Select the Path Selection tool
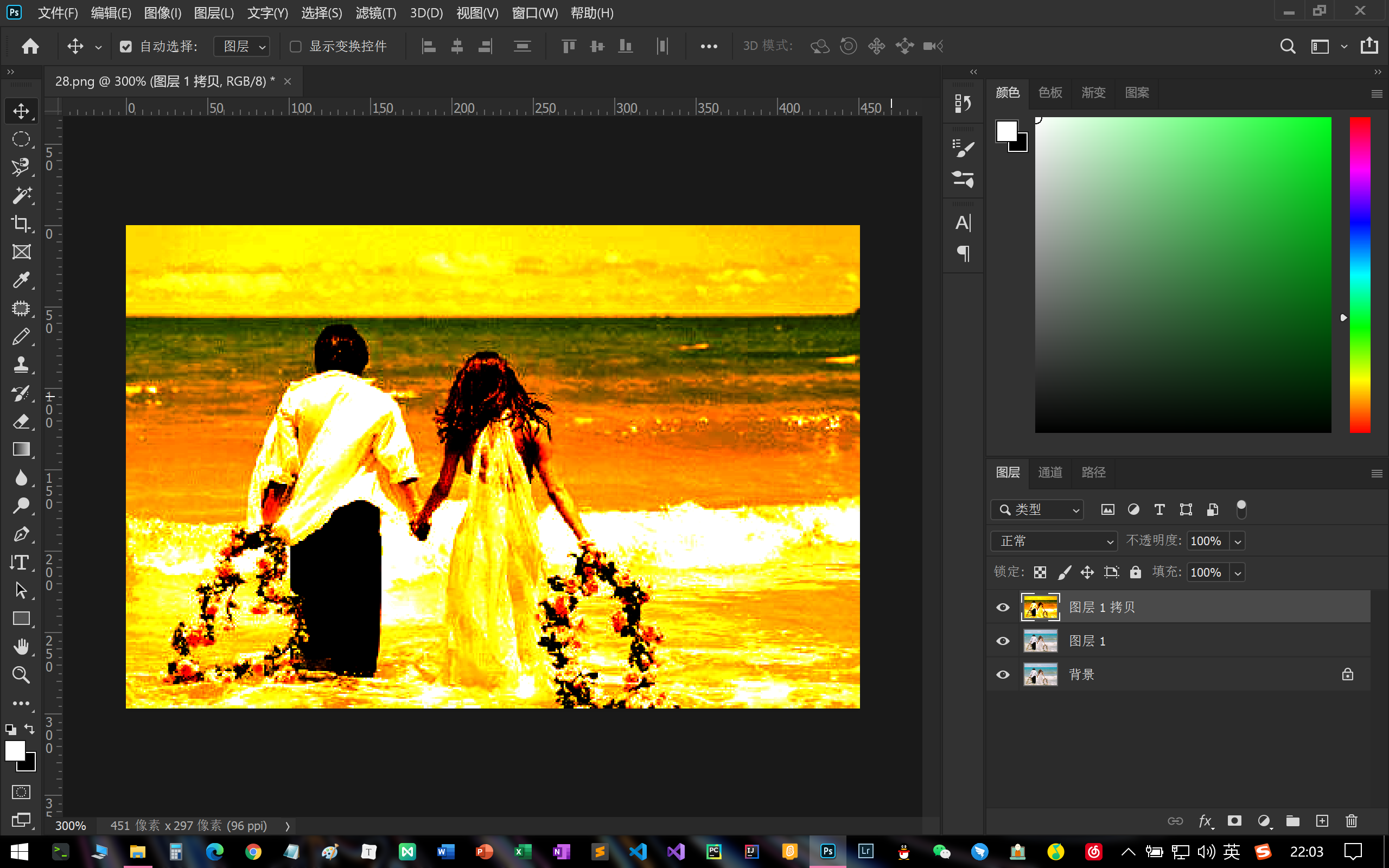Viewport: 1389px width, 868px height. [21, 590]
